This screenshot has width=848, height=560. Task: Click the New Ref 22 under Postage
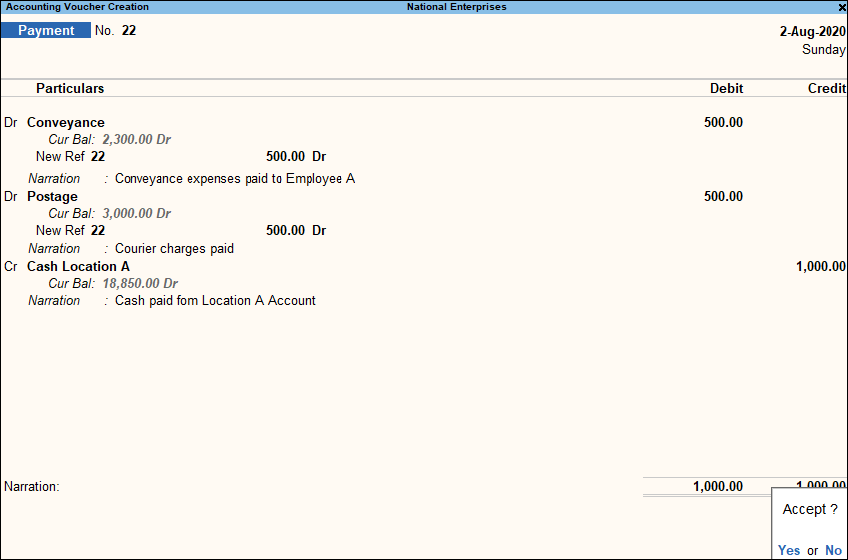click(x=70, y=230)
